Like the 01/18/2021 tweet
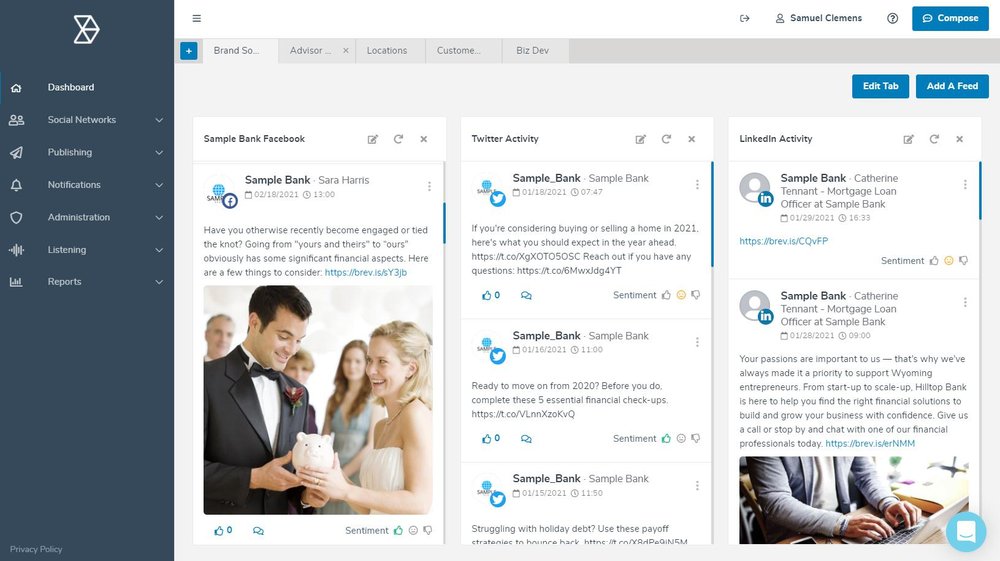The width and height of the screenshot is (1000, 561). click(x=490, y=295)
